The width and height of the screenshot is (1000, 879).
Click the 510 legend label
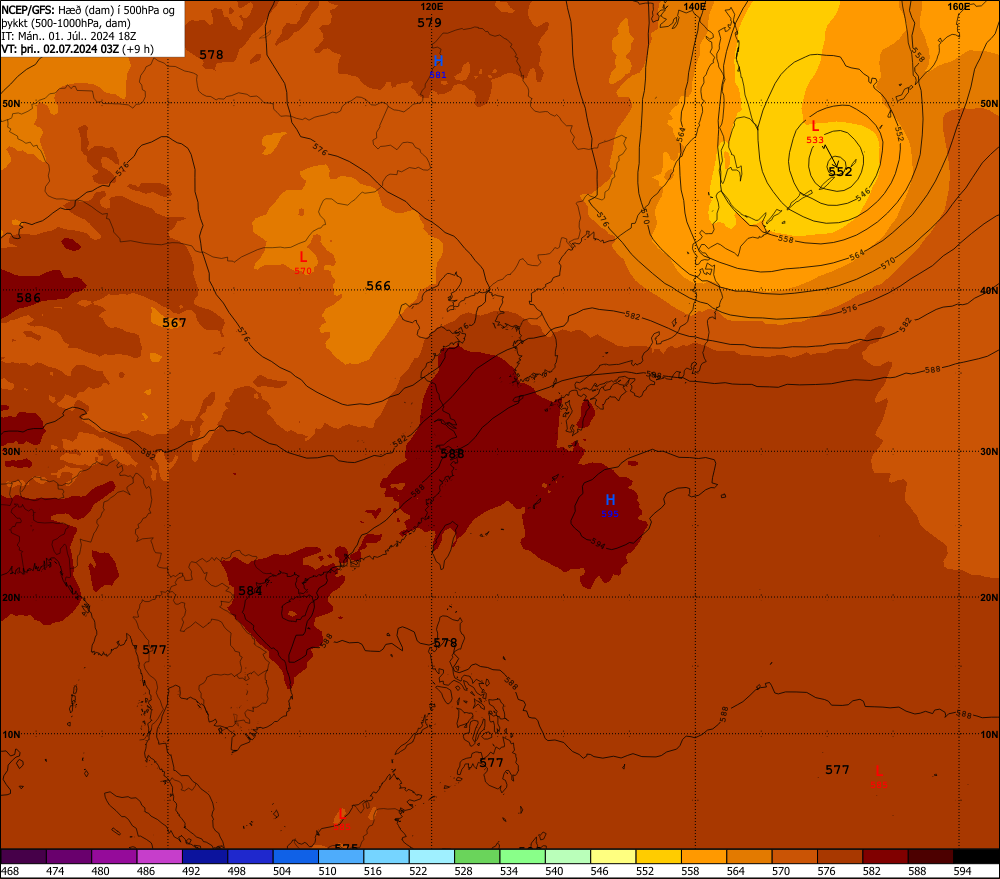coord(327,871)
